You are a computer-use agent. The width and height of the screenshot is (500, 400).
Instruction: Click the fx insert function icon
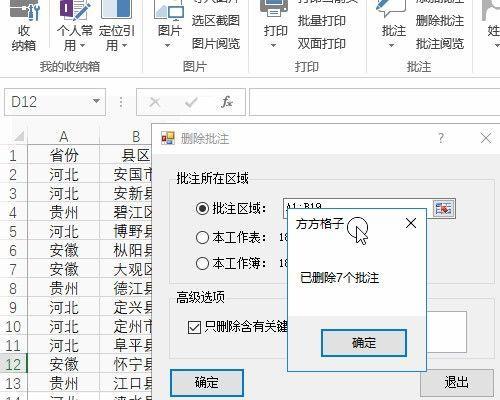tap(227, 102)
